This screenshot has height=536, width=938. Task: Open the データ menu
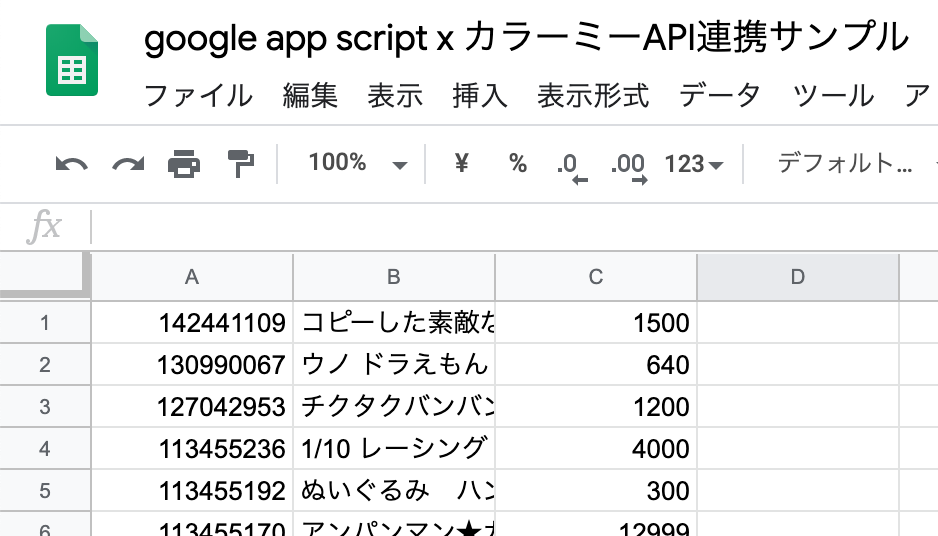(720, 96)
